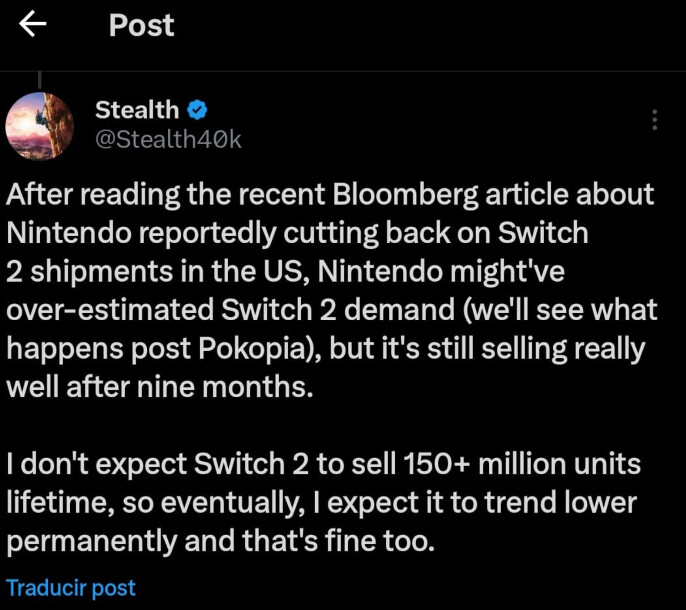Open the three-dot more options menu
686x610 pixels.
click(654, 120)
